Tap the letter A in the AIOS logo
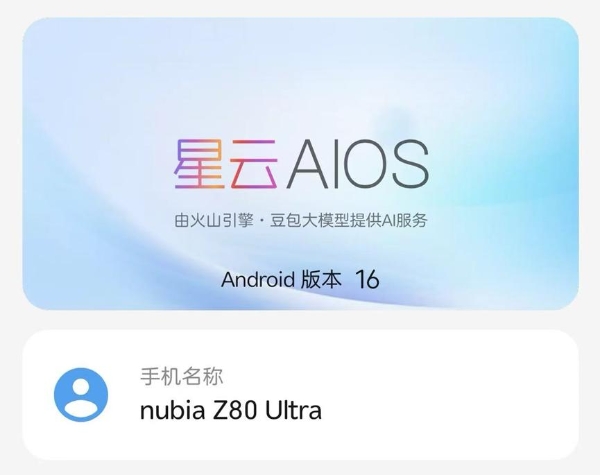 click(308, 164)
